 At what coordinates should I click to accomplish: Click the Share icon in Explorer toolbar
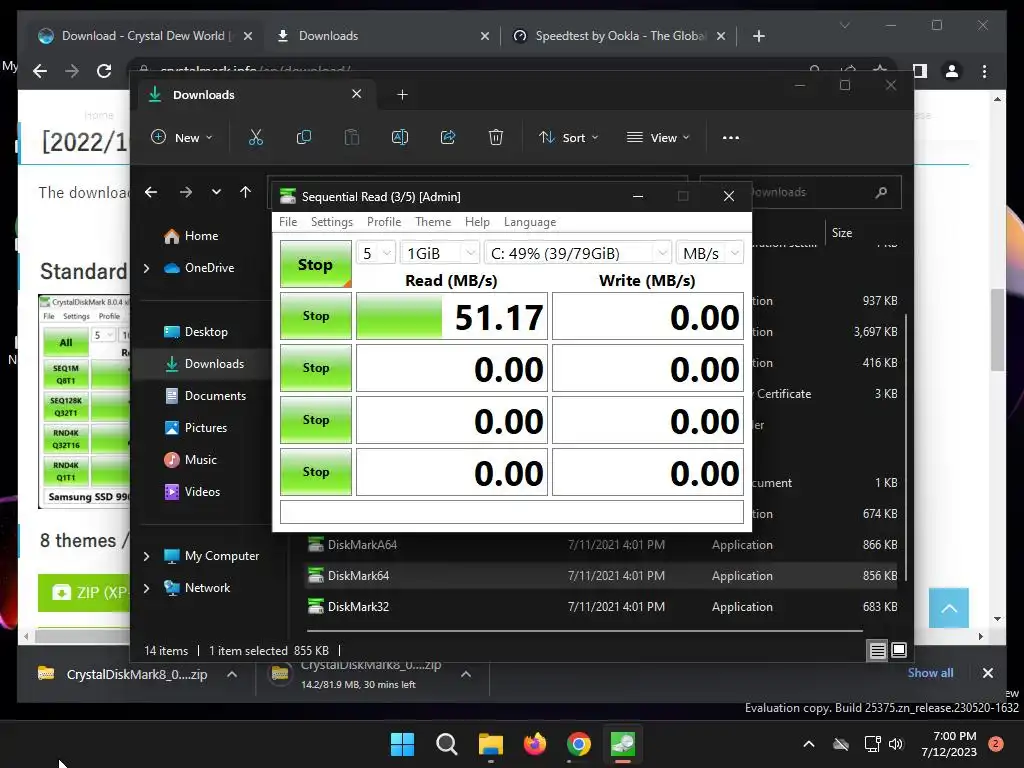coord(448,138)
